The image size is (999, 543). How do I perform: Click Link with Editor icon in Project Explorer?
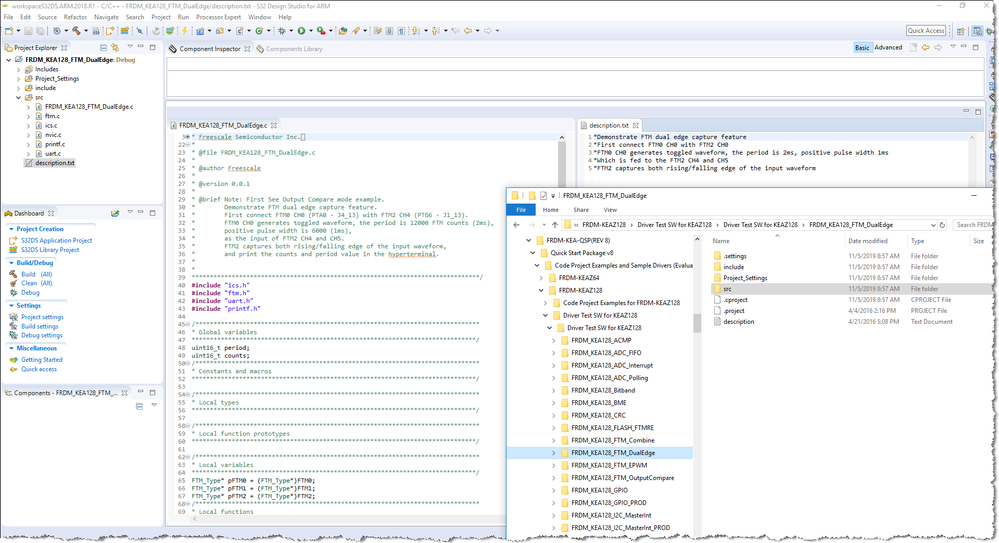(x=115, y=47)
